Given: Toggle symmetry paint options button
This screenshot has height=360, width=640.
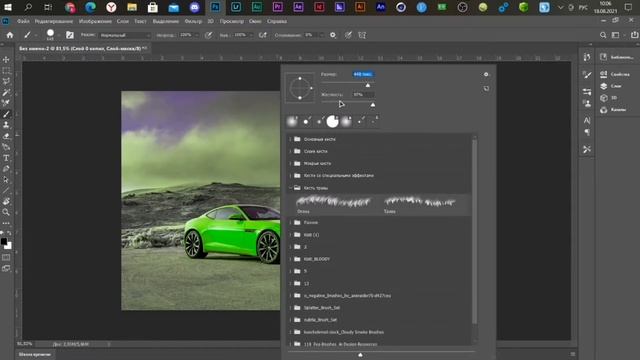Looking at the screenshot, I should pos(362,35).
